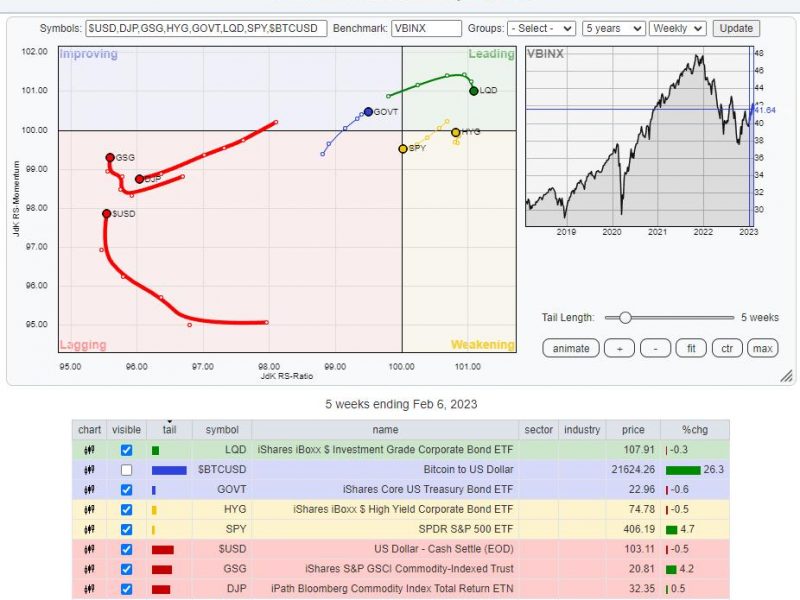Image resolution: width=800 pixels, height=600 pixels.
Task: Click the Update button
Action: [x=736, y=29]
